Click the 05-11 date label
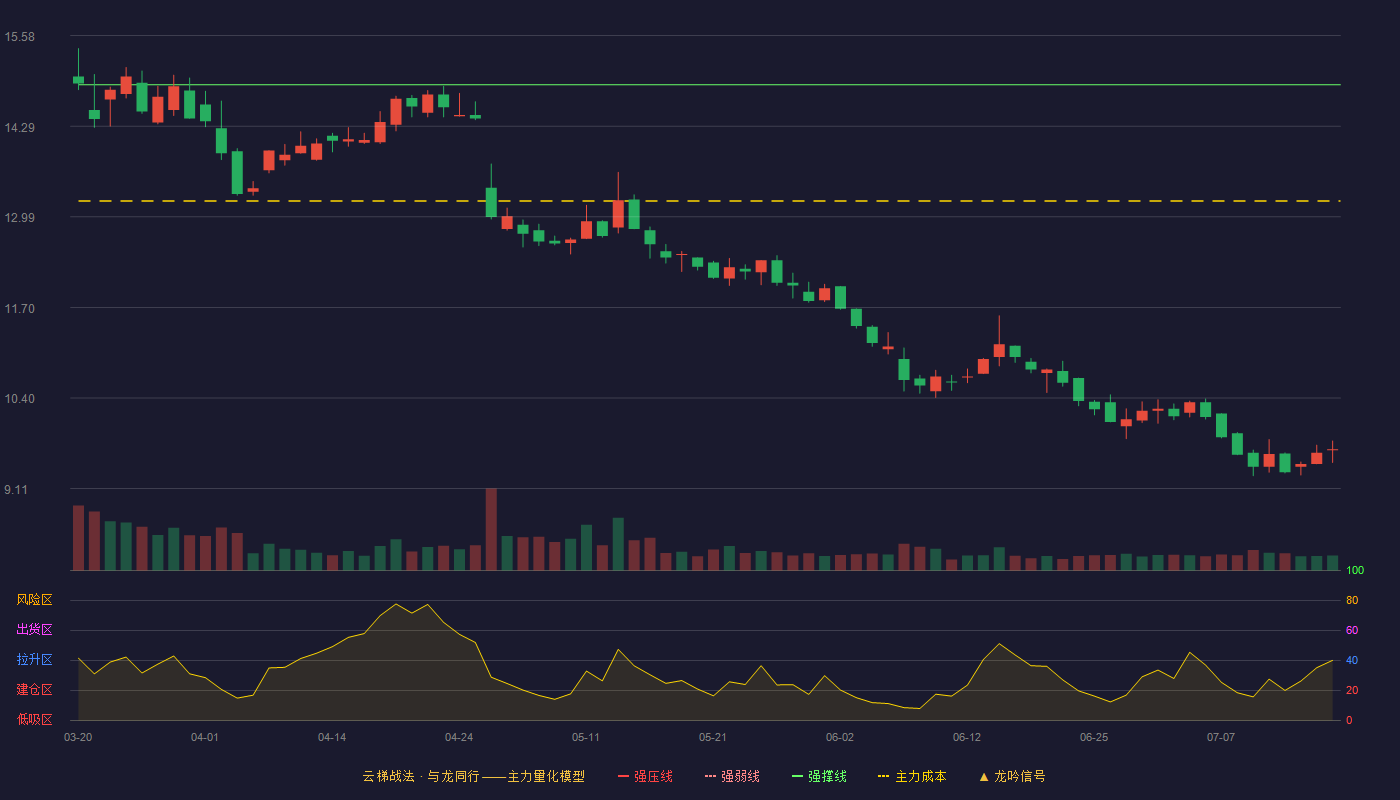 pos(586,737)
